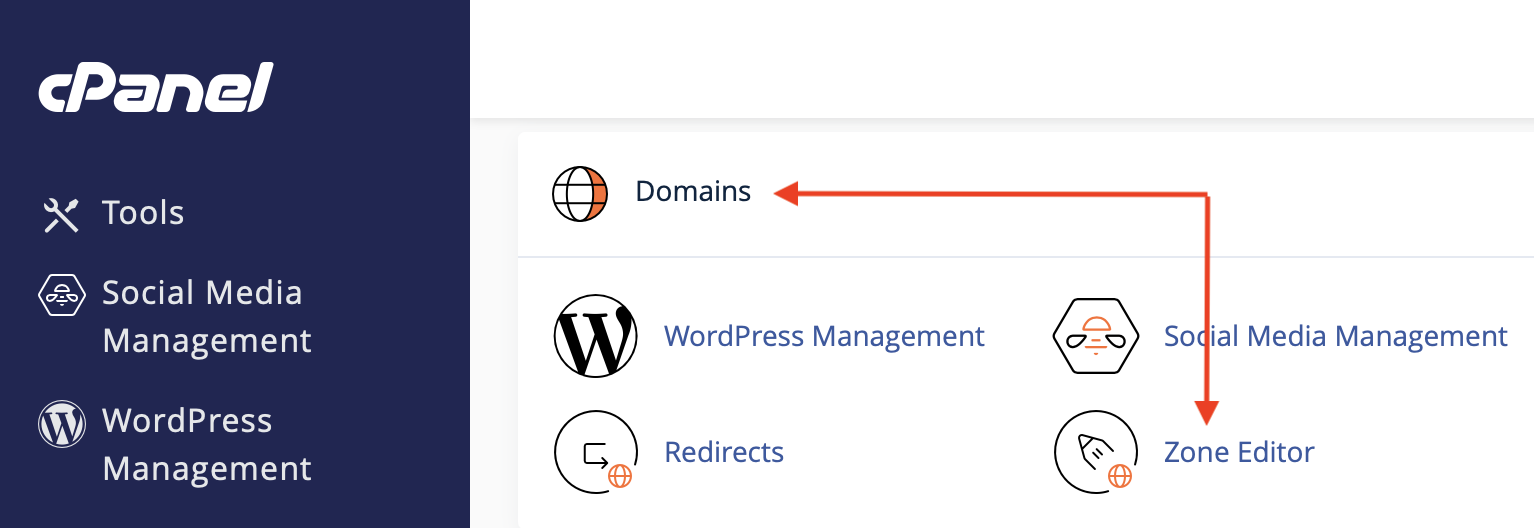
Task: Click the sidebar Social Media Management hexagon icon
Action: pos(61,293)
